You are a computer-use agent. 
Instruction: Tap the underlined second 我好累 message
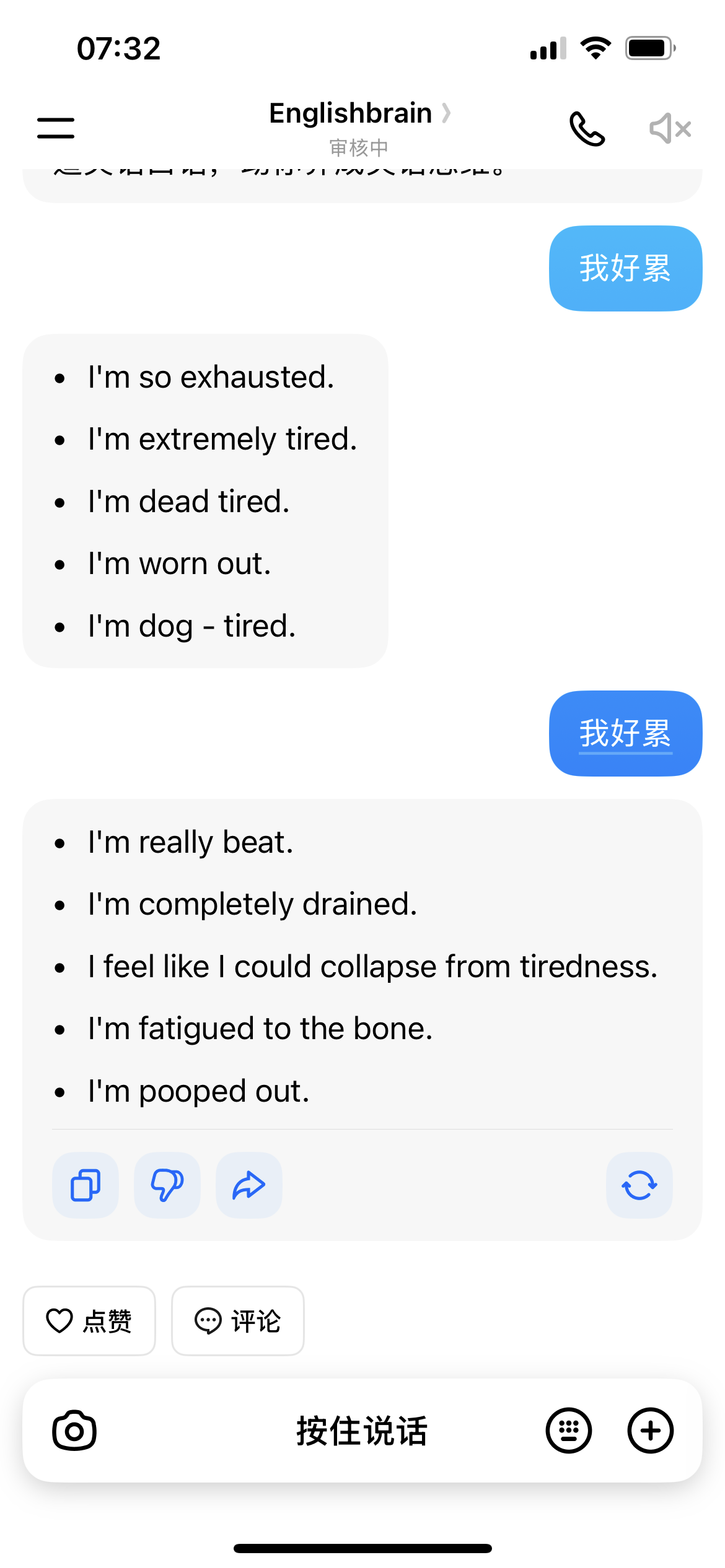point(625,733)
